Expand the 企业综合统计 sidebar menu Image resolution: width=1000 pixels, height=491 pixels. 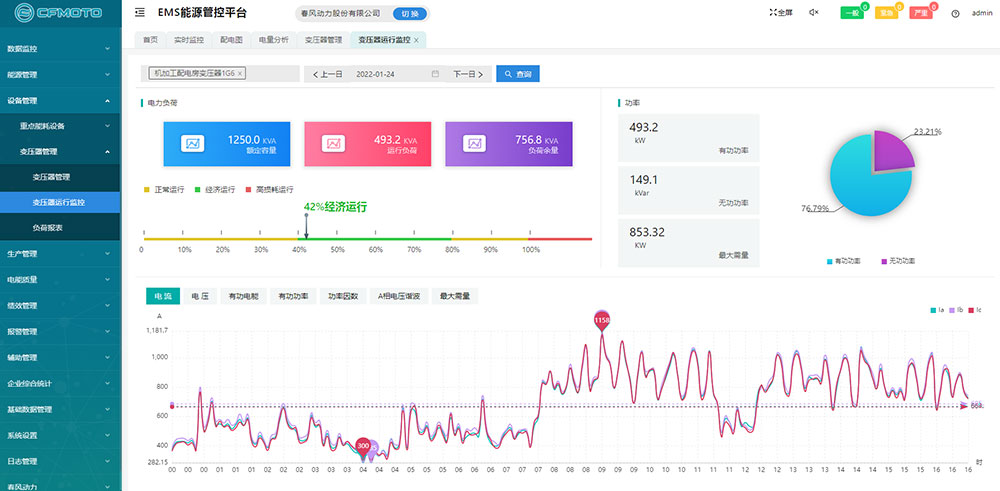[60, 383]
